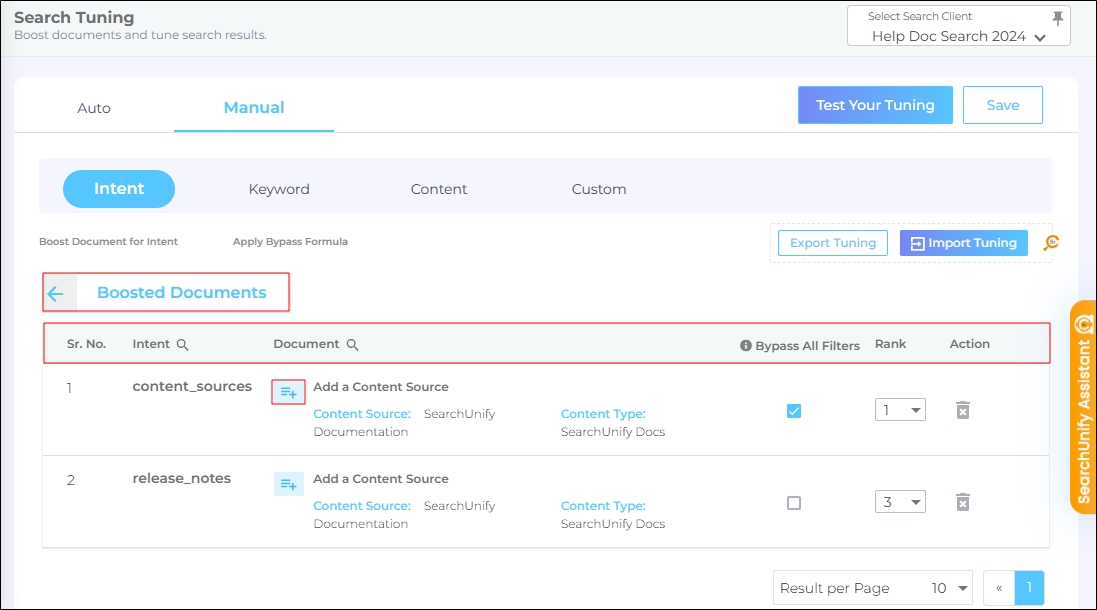Open the SearchUnify Assistant side panel
The height and width of the screenshot is (610, 1097).
point(1083,407)
